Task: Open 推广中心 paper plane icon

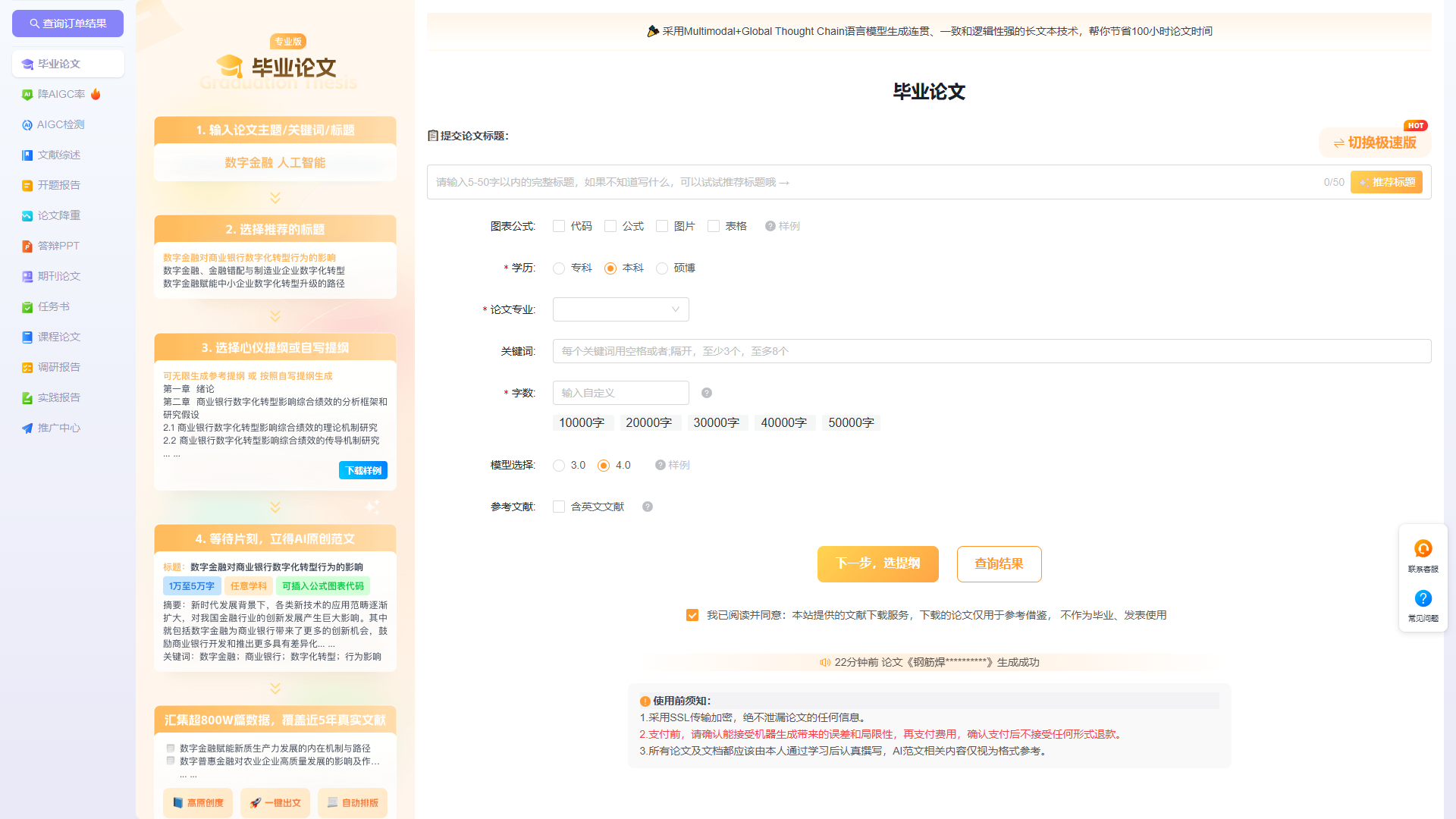Action: pos(27,428)
